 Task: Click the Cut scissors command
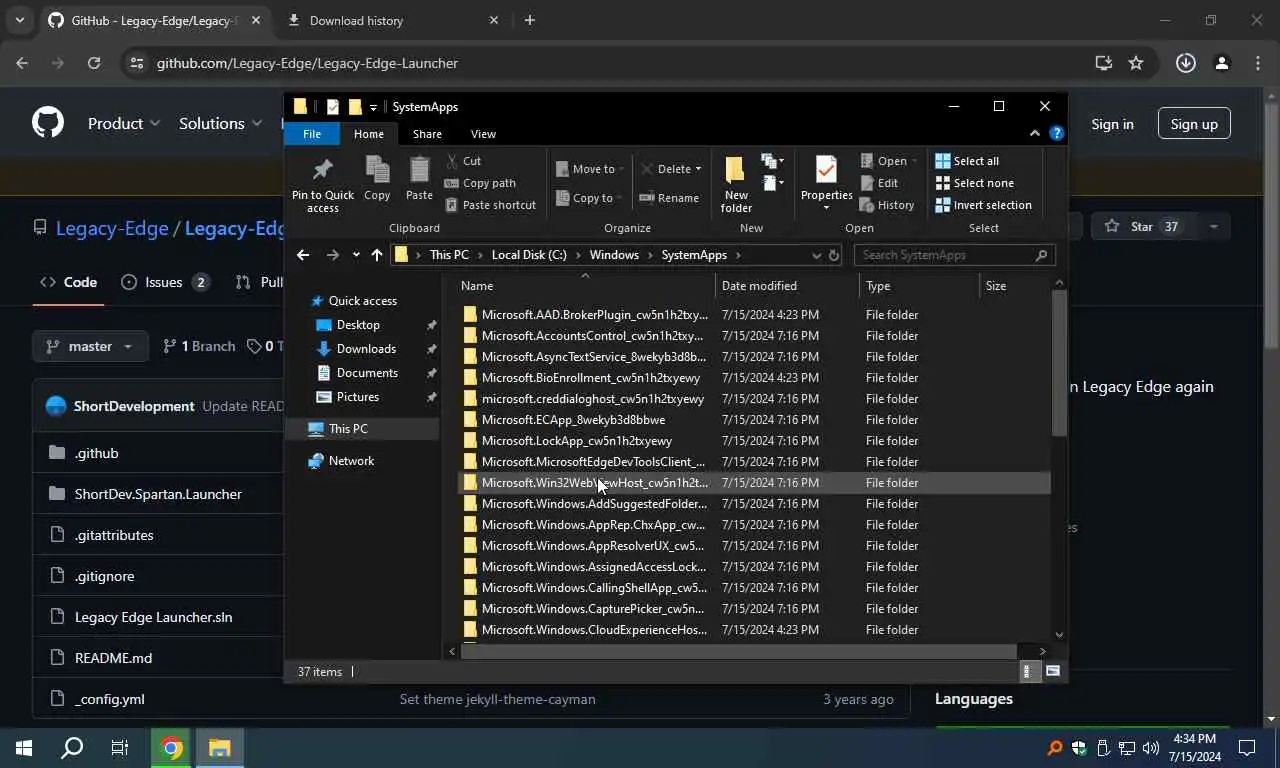(463, 161)
